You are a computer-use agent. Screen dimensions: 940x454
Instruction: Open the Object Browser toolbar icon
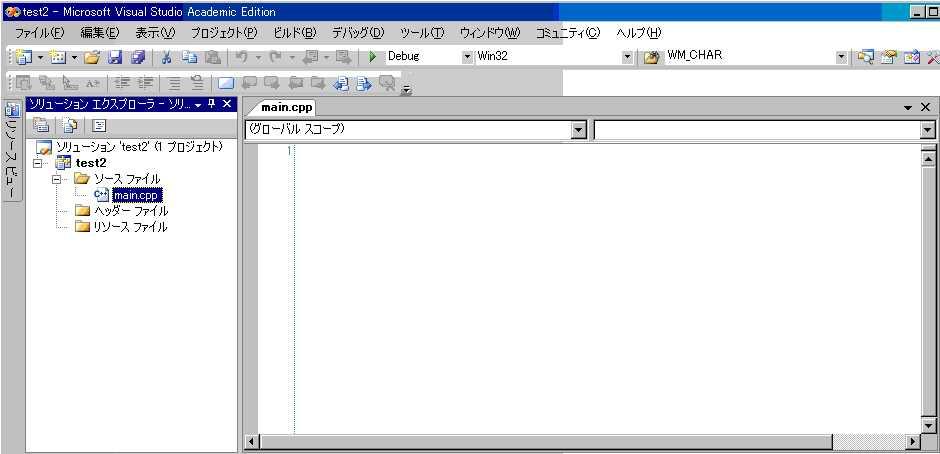point(912,57)
